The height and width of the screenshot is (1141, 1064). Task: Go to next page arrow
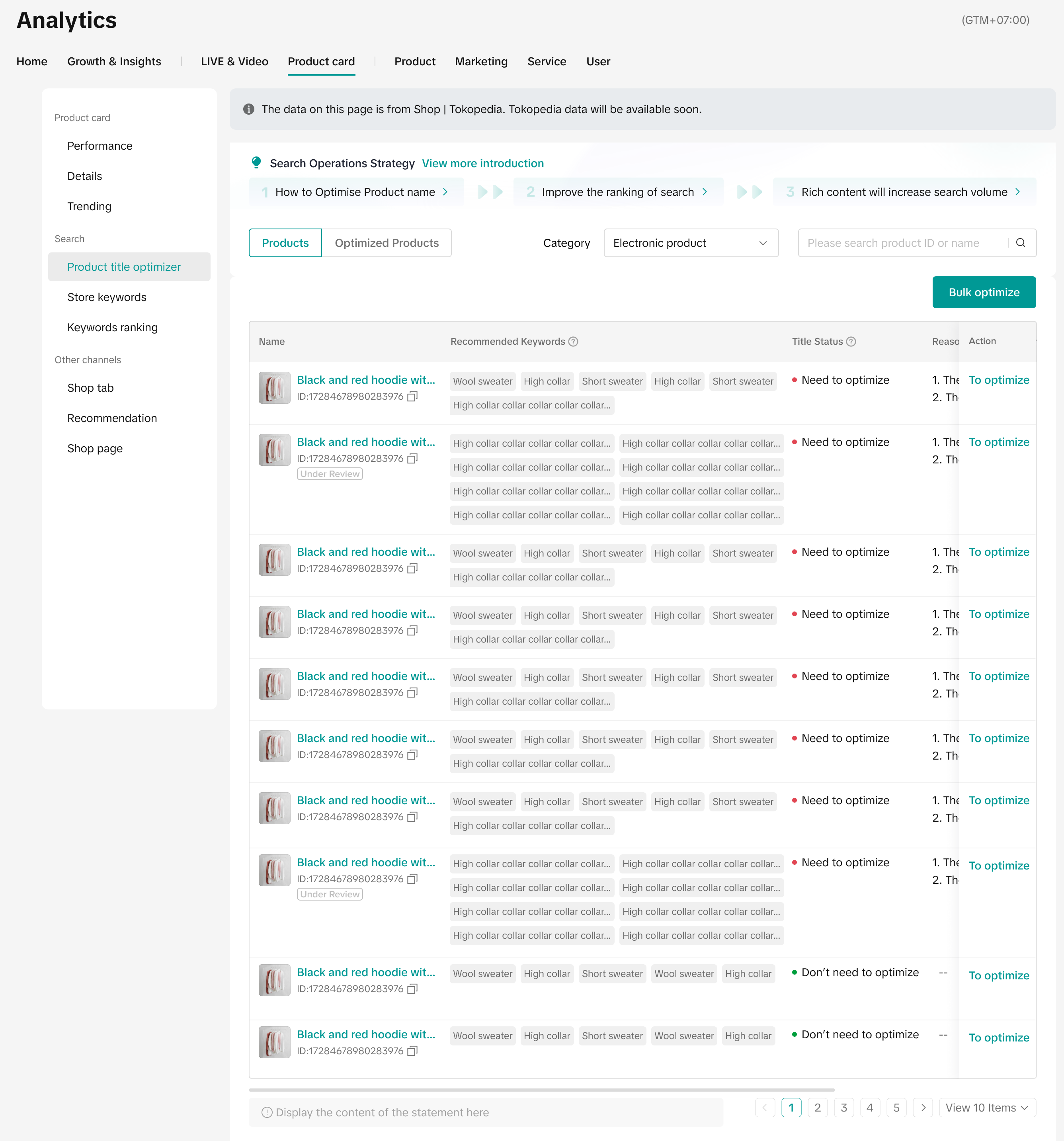(x=923, y=1108)
